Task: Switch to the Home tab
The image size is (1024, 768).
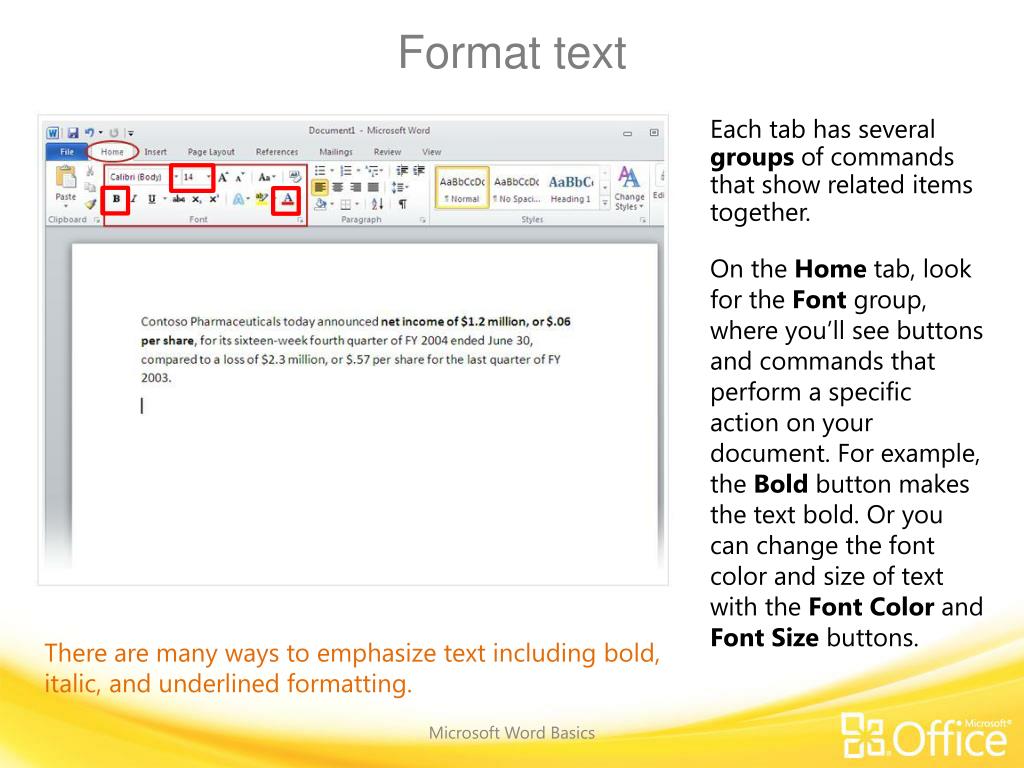Action: (112, 152)
